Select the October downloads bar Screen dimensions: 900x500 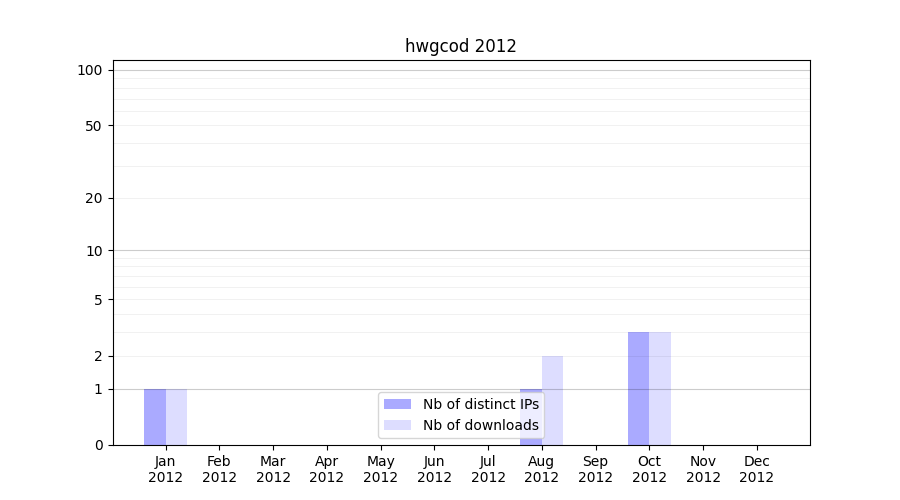click(660, 388)
